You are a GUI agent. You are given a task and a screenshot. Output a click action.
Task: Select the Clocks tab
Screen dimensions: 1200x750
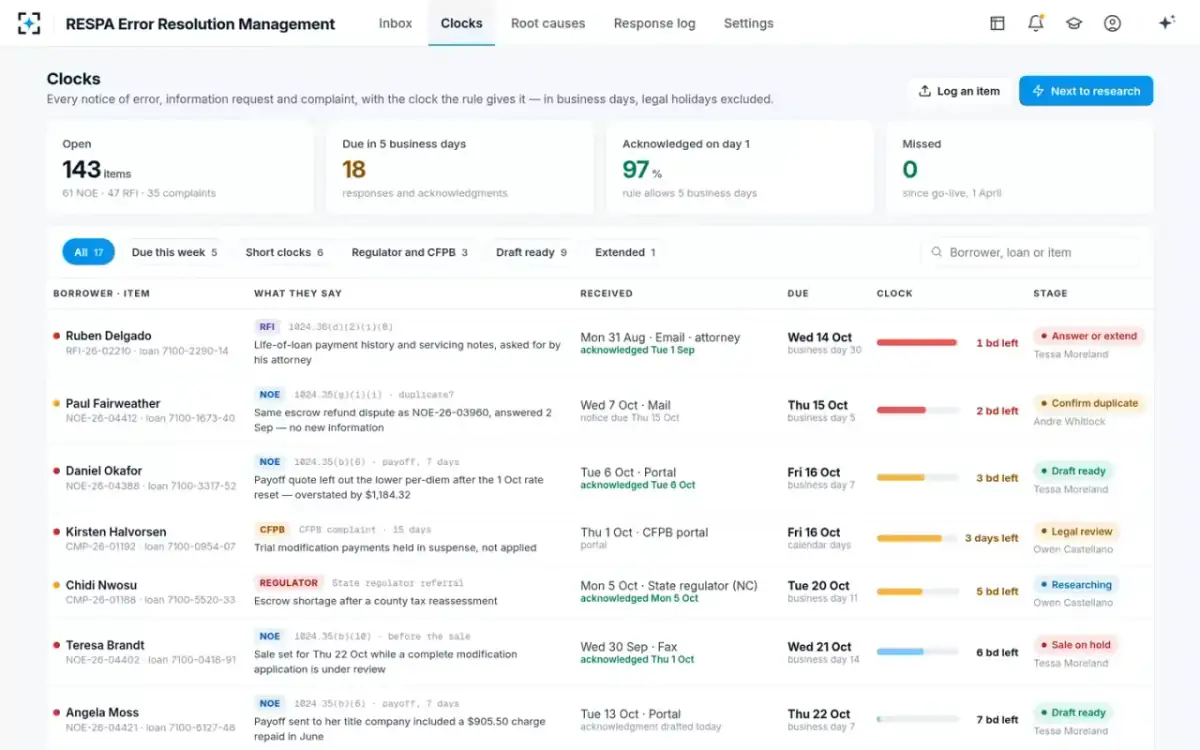[x=461, y=23]
